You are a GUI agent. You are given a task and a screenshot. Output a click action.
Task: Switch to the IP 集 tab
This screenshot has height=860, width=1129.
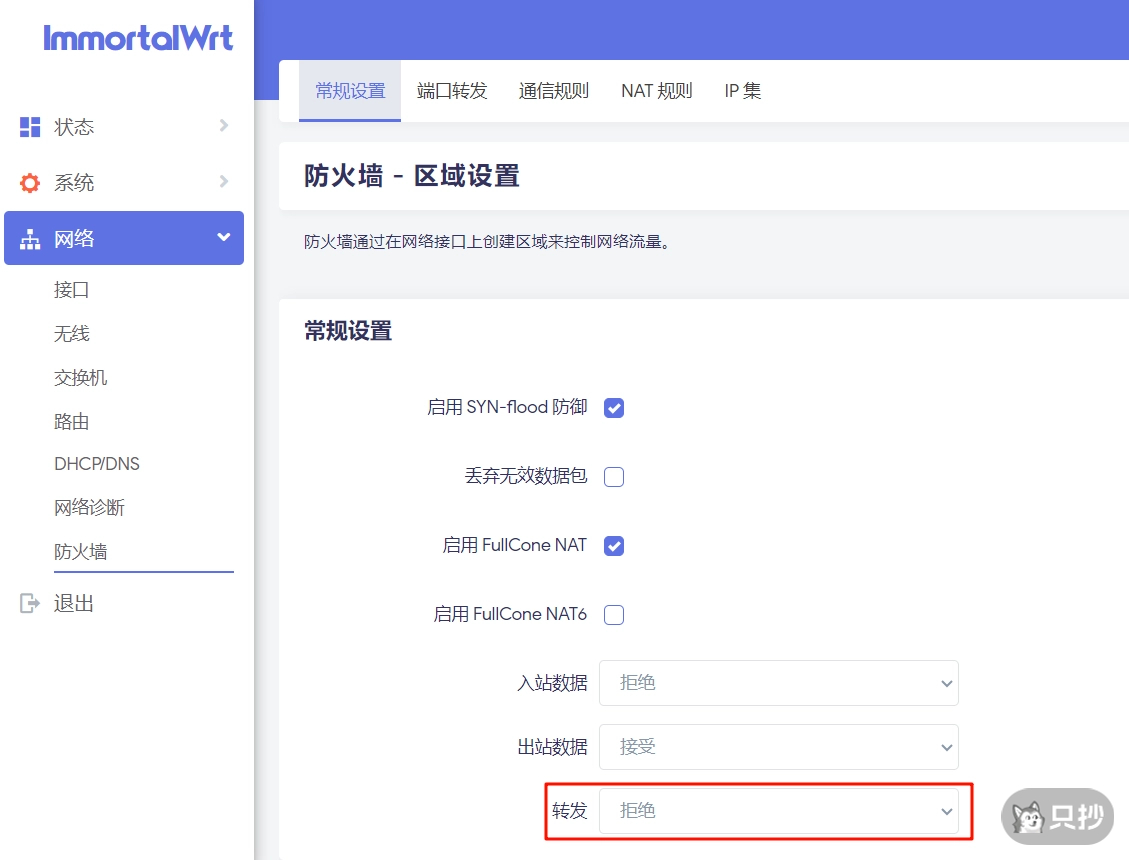point(742,89)
